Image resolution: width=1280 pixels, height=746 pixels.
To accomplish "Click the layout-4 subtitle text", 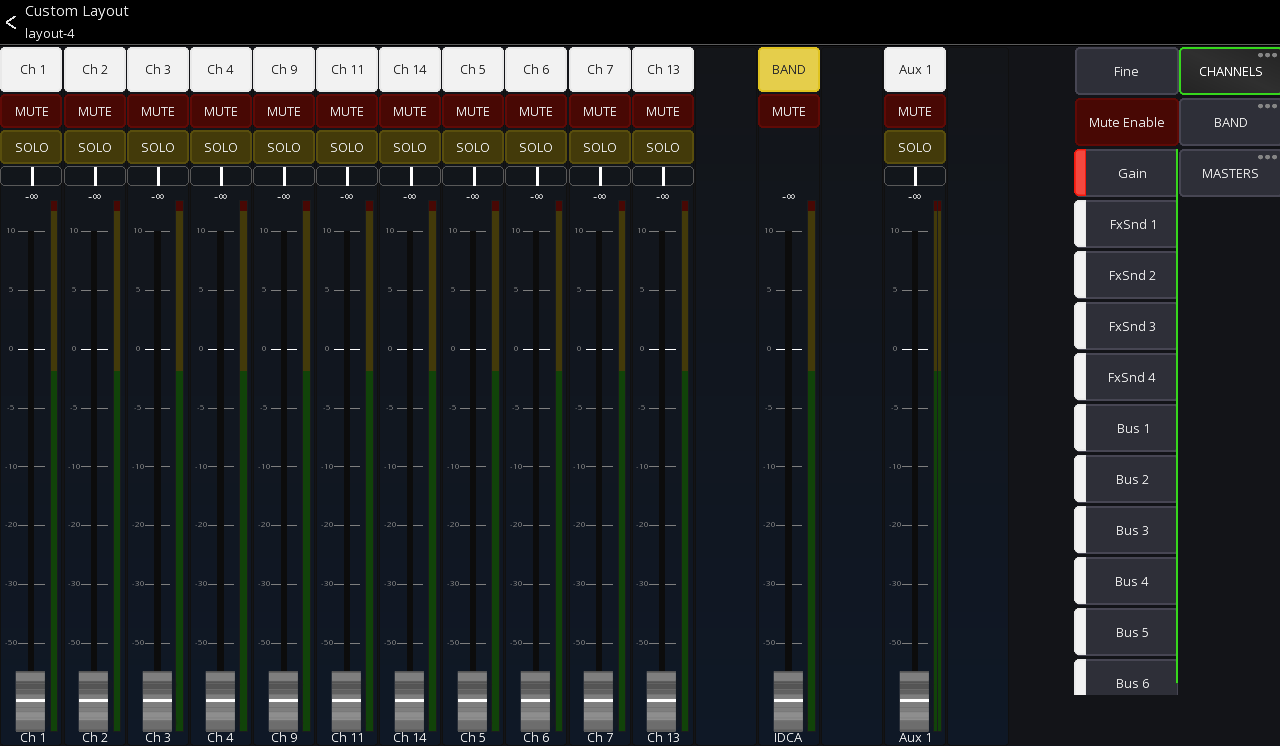I will click(x=50, y=33).
